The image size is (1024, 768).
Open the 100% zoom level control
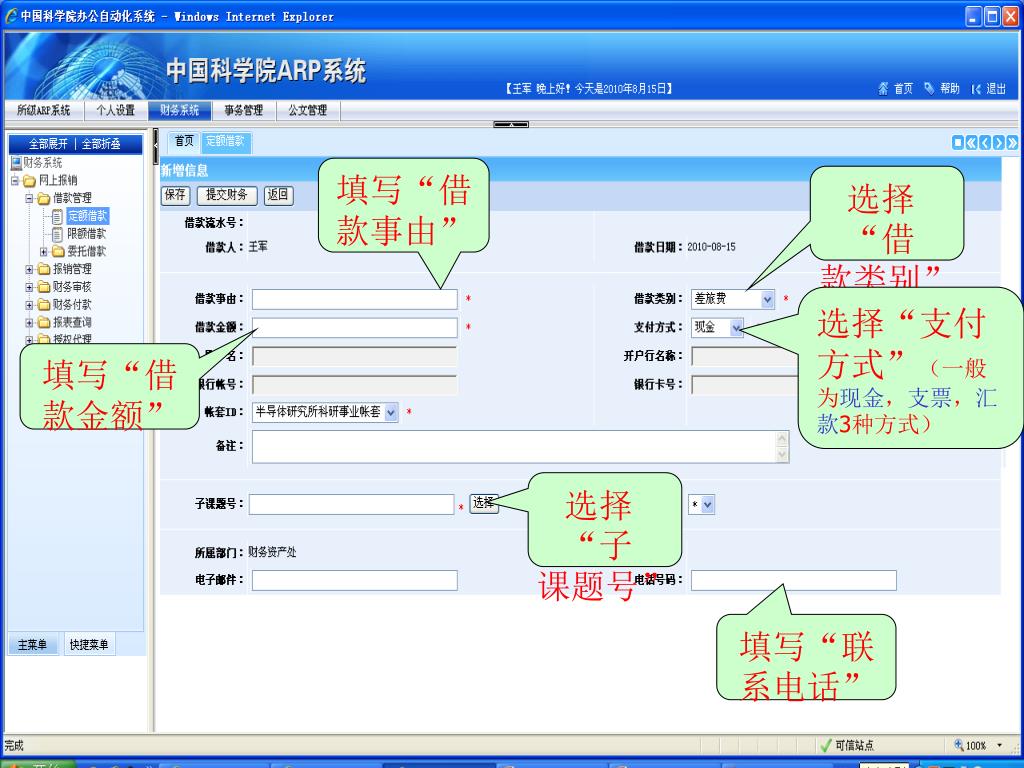pyautogui.click(x=979, y=745)
